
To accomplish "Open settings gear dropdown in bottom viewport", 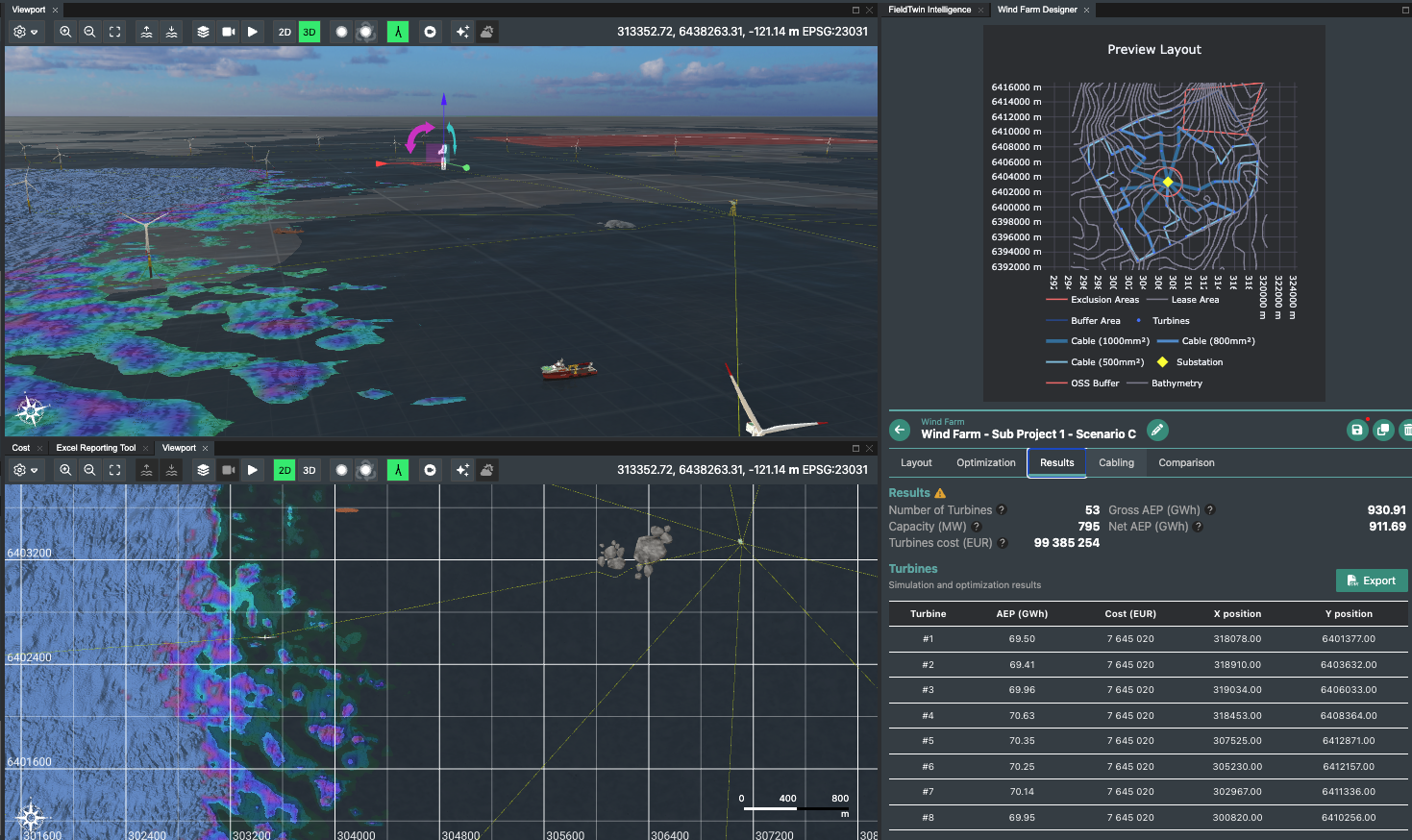I will pos(25,470).
